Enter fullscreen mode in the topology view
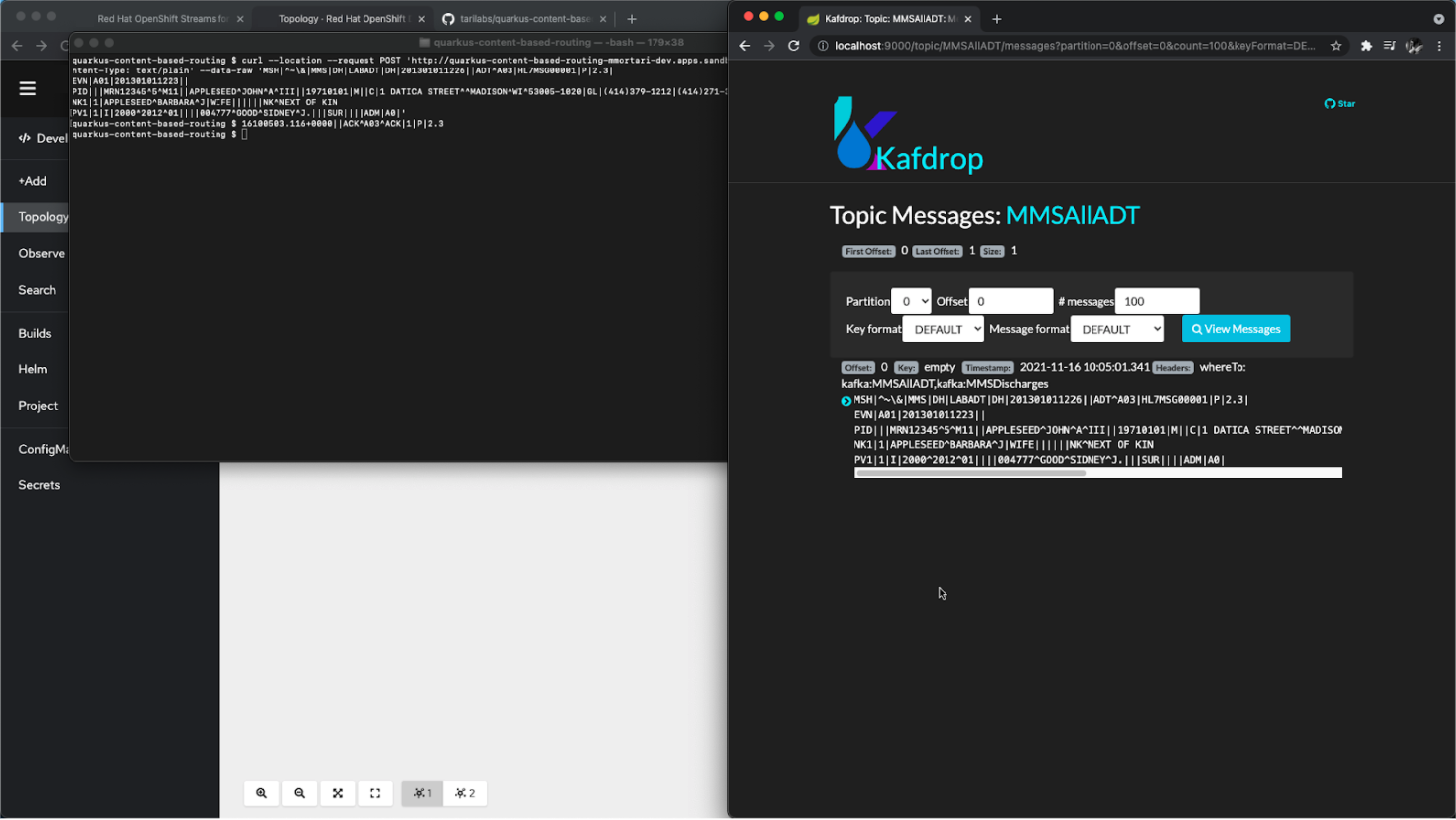Image resolution: width=1456 pixels, height=820 pixels. tap(374, 793)
